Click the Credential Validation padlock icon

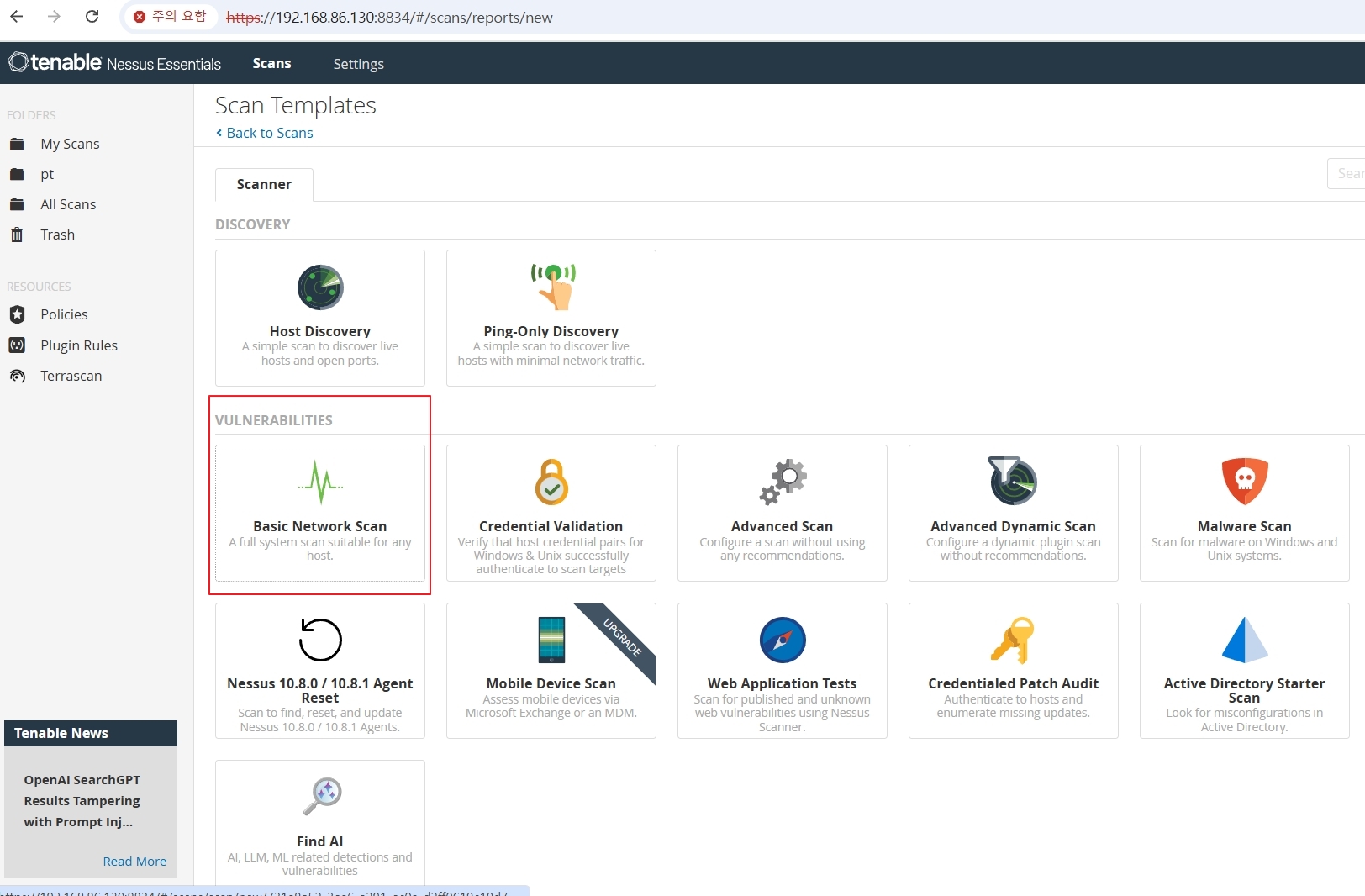(551, 482)
